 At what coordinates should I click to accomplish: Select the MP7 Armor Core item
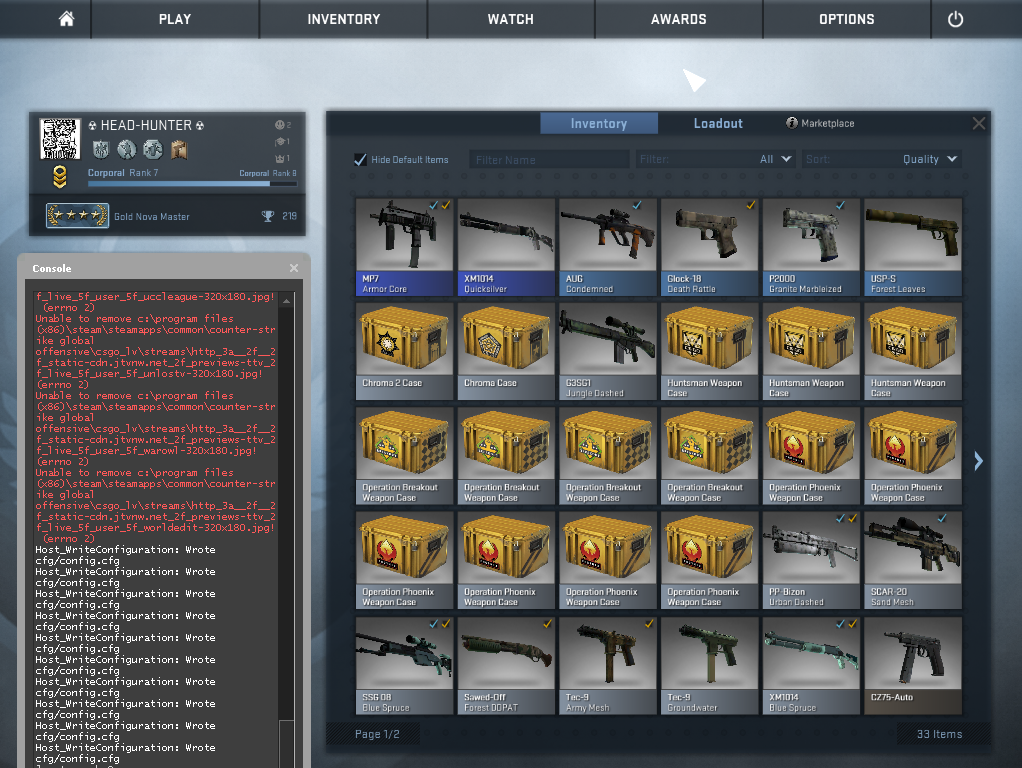(x=404, y=247)
